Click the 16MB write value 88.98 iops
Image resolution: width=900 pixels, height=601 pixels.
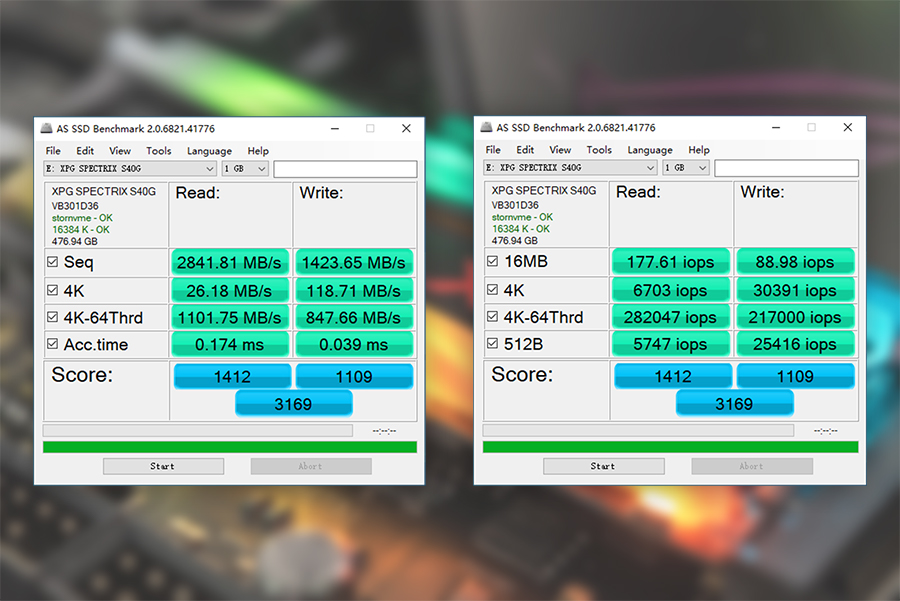tap(796, 262)
